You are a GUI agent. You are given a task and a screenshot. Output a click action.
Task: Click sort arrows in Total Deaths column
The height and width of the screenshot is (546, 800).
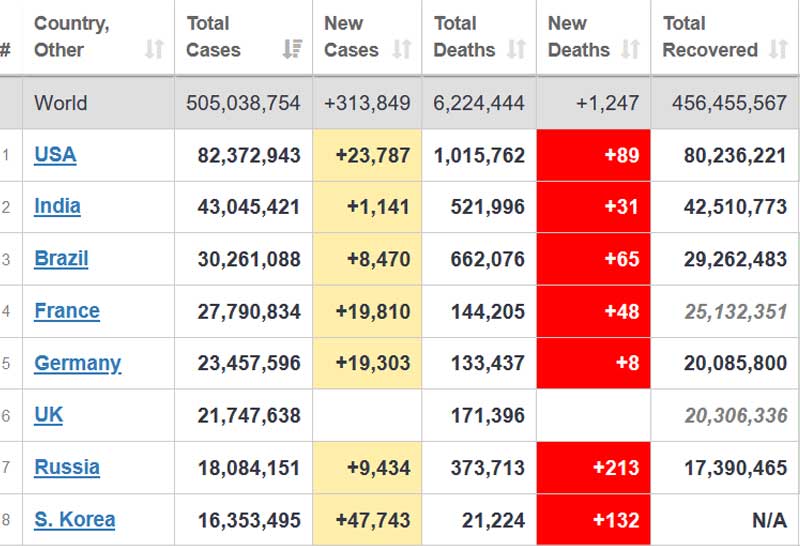coord(516,49)
